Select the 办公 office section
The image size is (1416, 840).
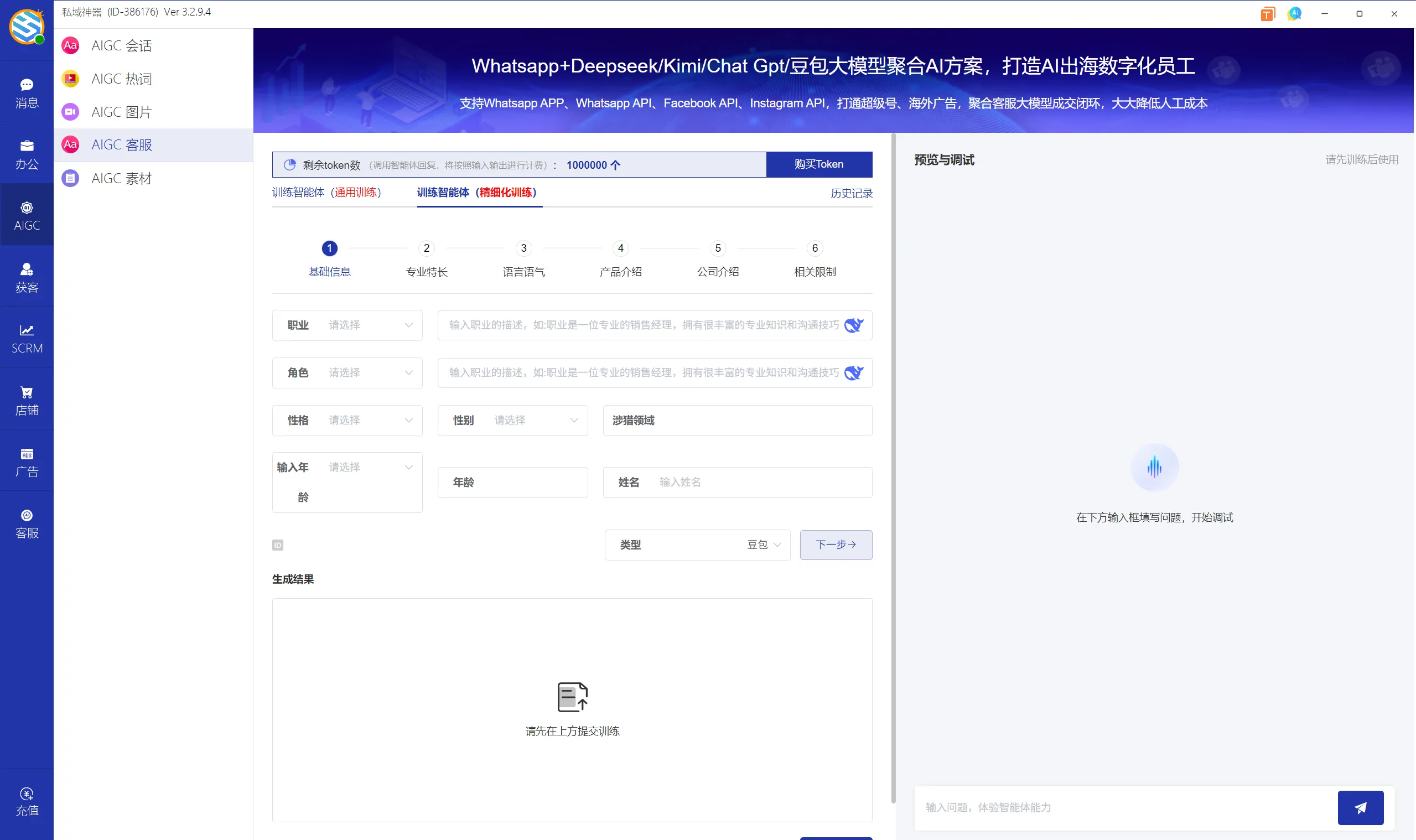(27, 153)
